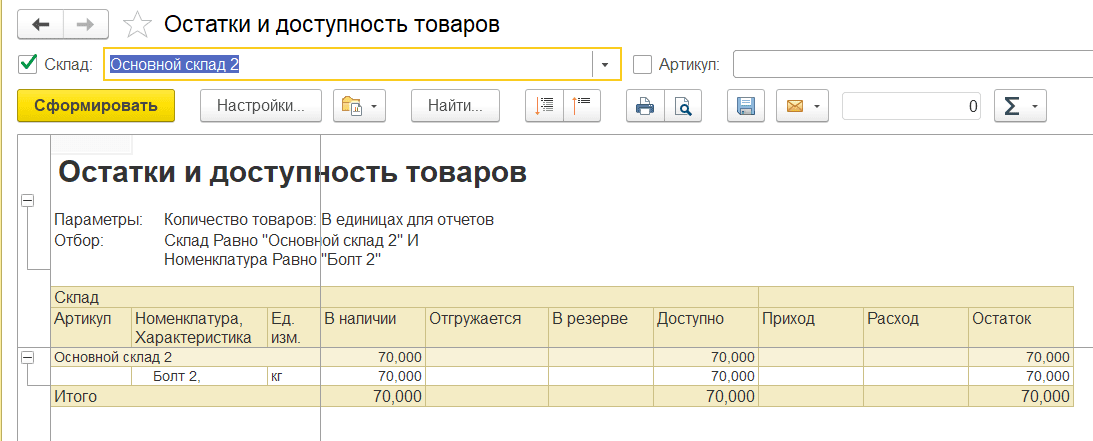Image resolution: width=1093 pixels, height=441 pixels.
Task: Save the report with diskette icon
Action: [746, 107]
